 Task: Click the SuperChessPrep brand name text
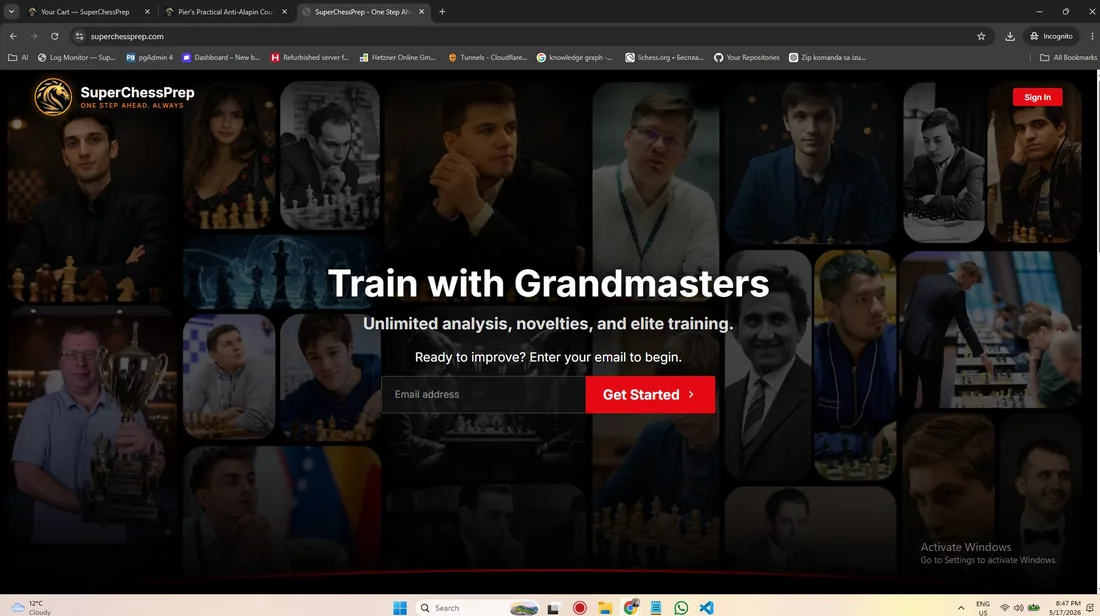tap(138, 92)
